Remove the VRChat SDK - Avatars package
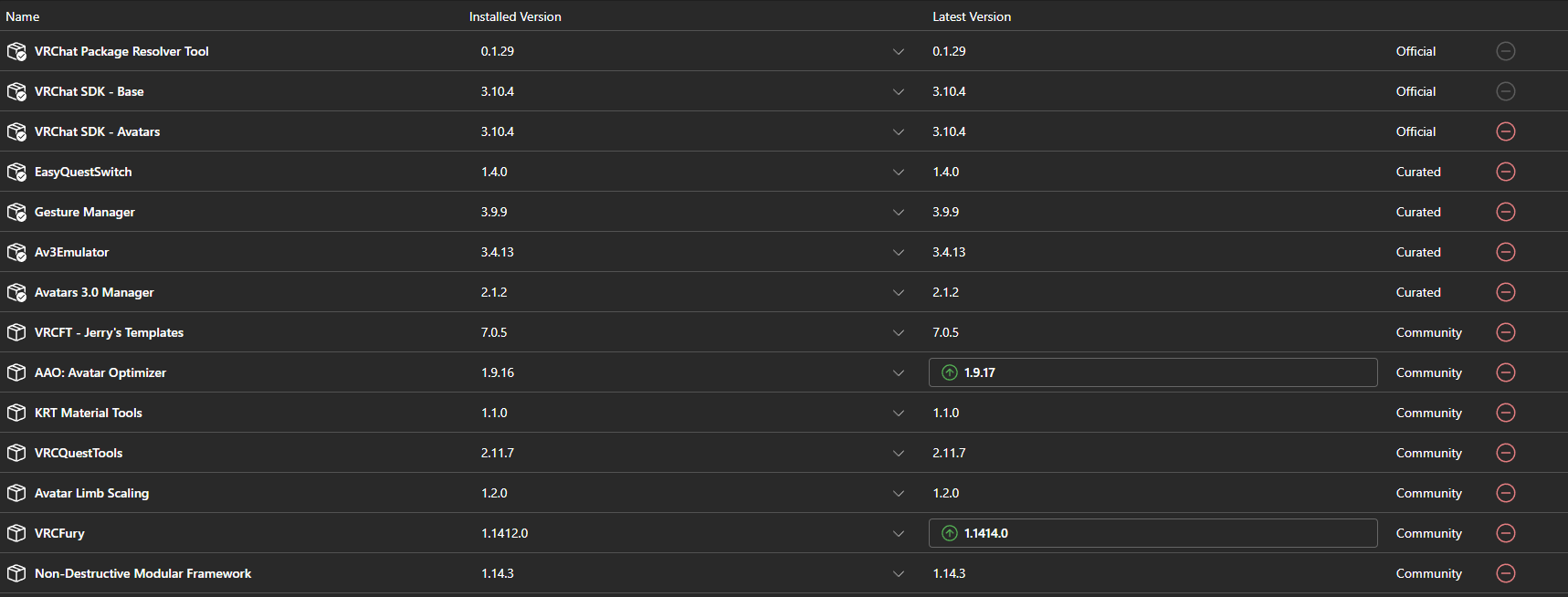Screen dimensions: 1568x597 (x=1506, y=131)
